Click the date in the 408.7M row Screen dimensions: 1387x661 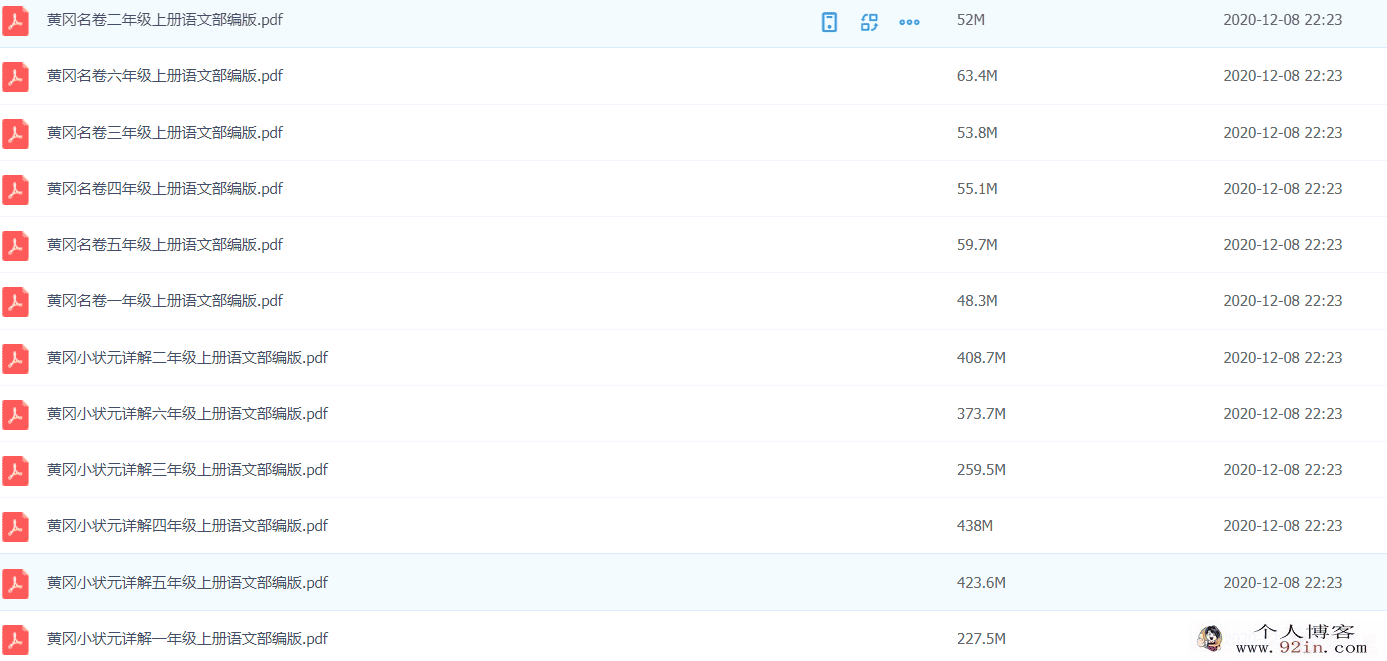tap(1283, 358)
